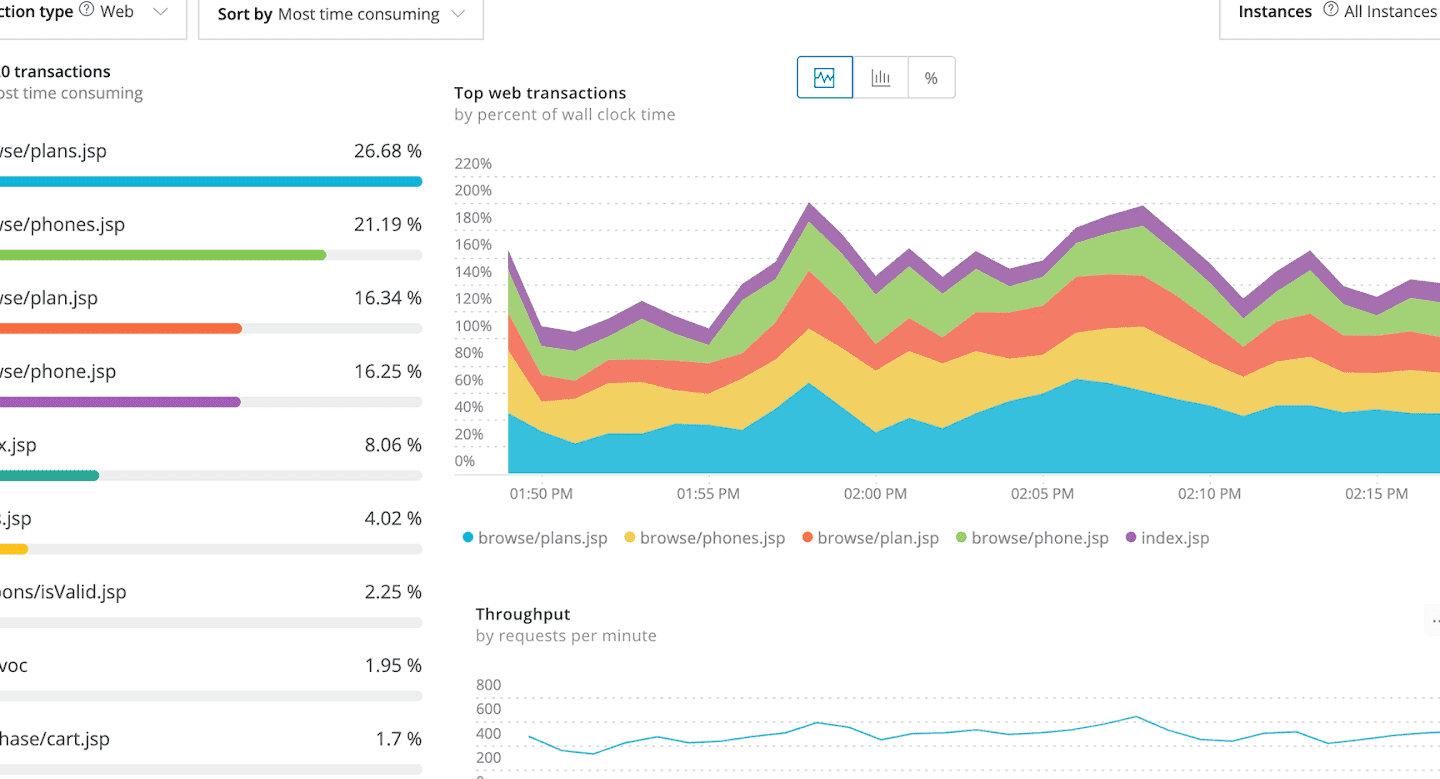Click the purple phone.jsp progress bar

120,402
